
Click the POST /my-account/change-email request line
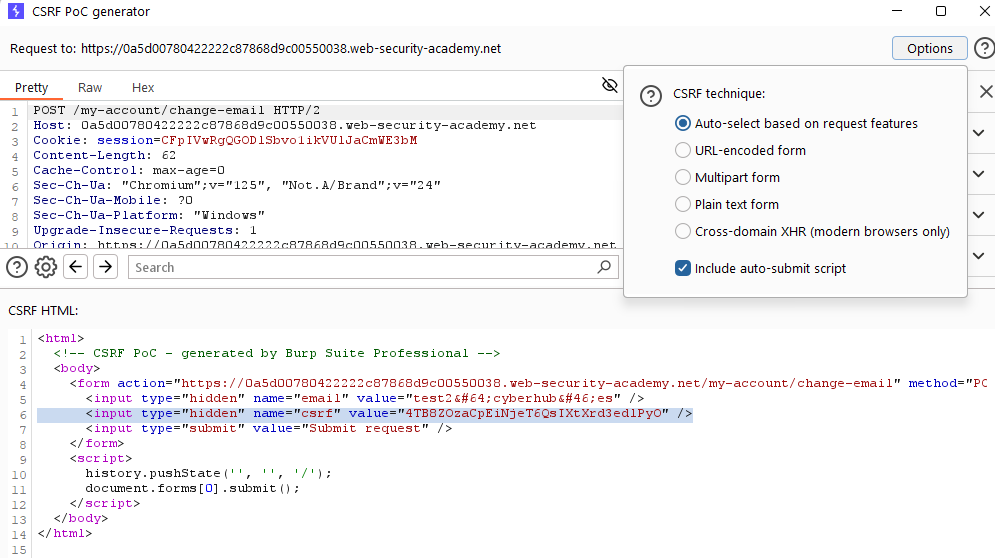tap(177, 110)
